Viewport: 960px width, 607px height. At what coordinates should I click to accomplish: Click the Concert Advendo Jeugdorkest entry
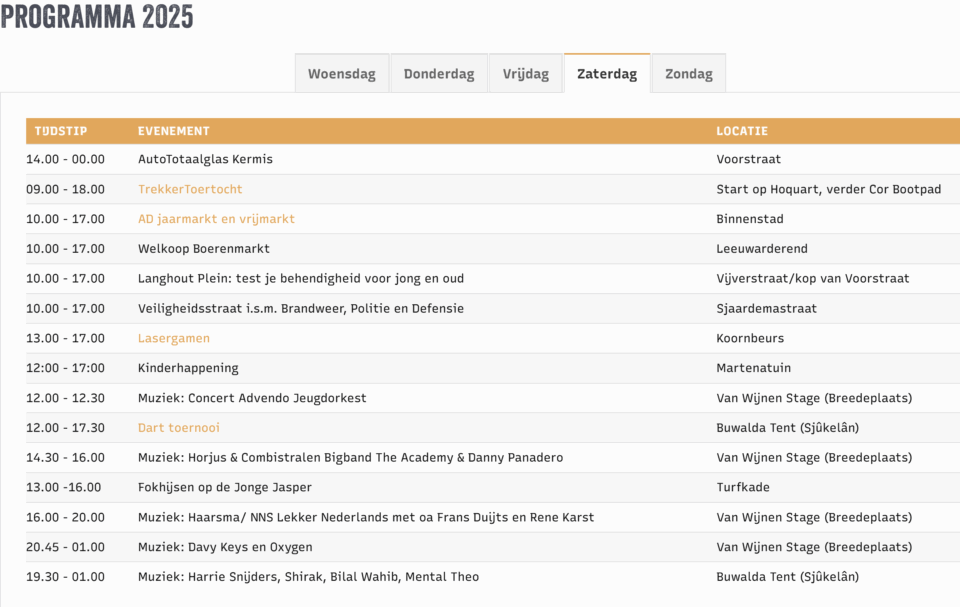pos(252,398)
